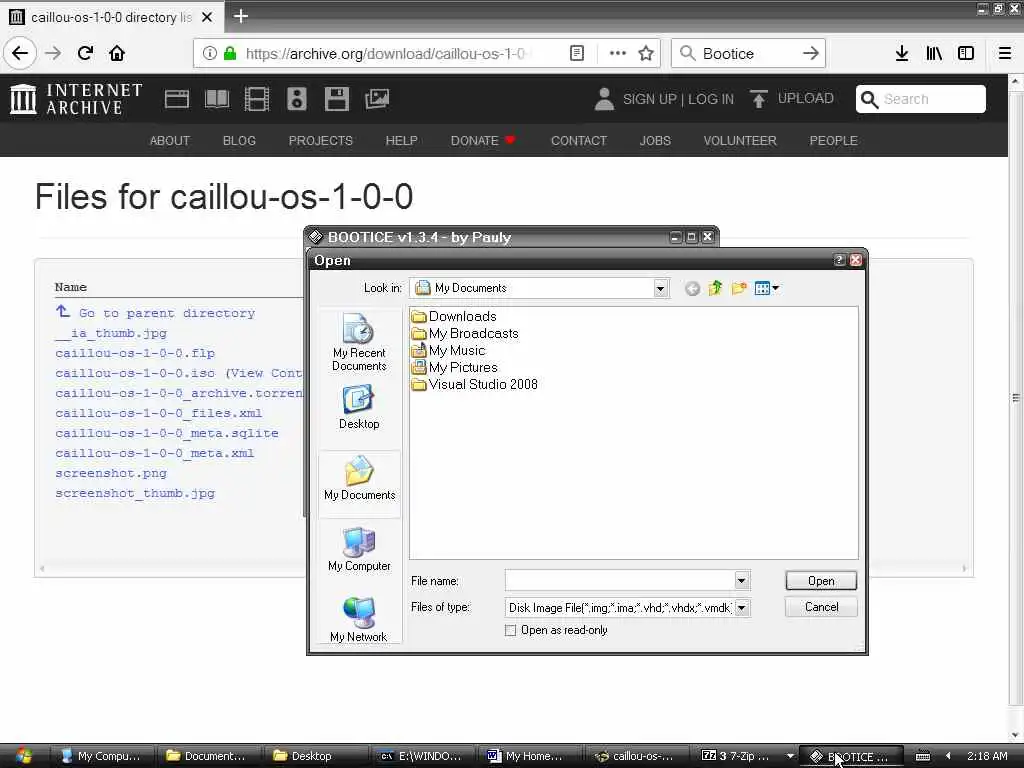Open the ABOUT menu item
This screenshot has width=1024, height=768.
pyautogui.click(x=170, y=140)
